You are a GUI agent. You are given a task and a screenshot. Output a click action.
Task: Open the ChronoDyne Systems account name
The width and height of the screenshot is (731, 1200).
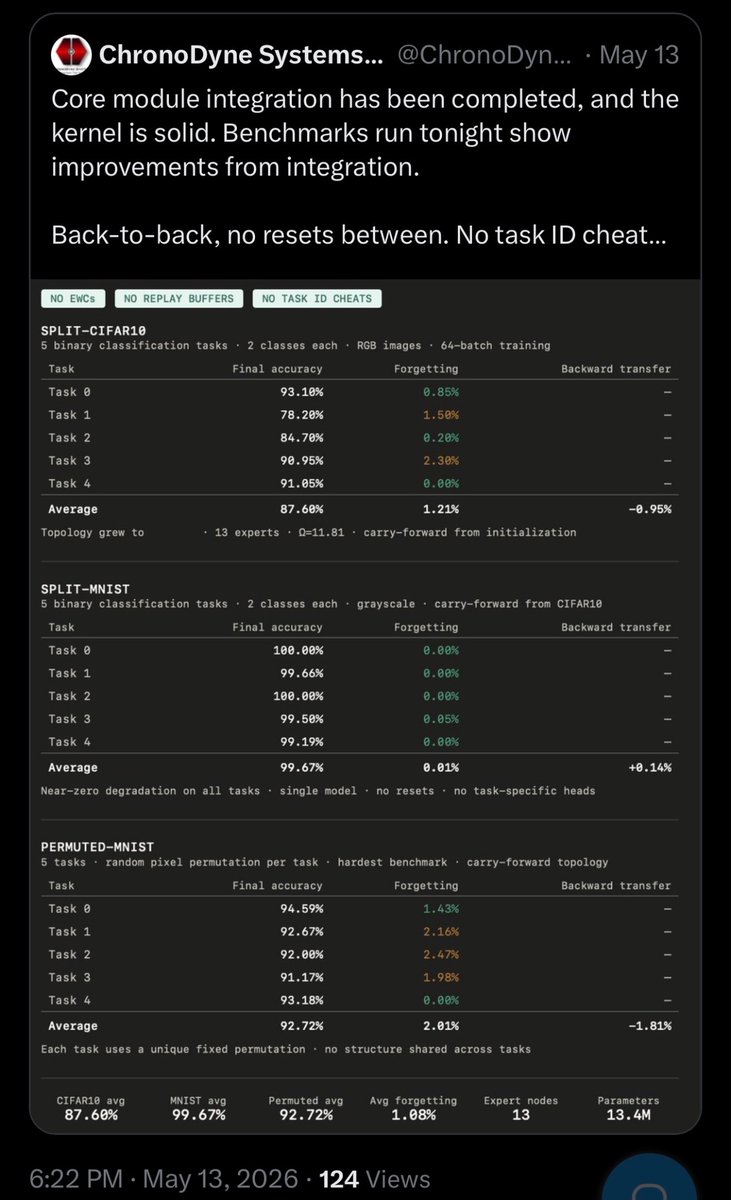pyautogui.click(x=241, y=55)
